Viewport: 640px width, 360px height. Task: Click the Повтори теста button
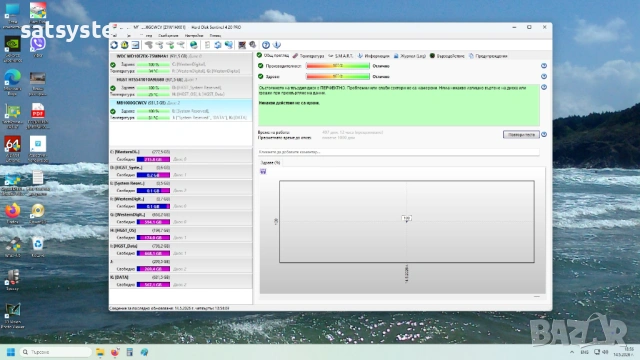coord(521,134)
